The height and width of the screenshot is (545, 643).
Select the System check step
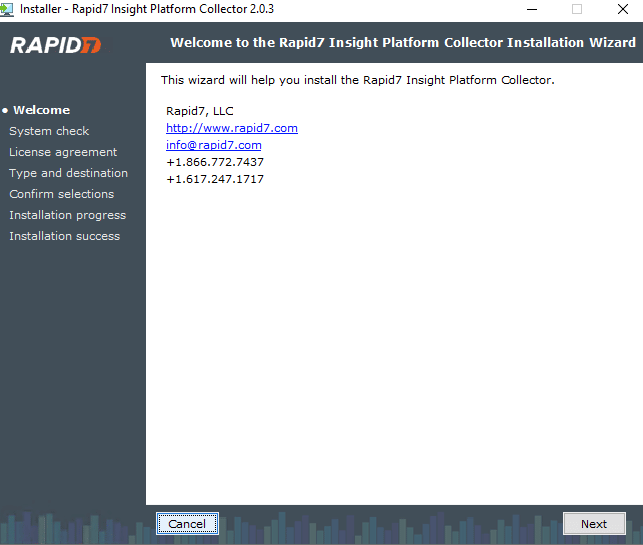tap(49, 131)
